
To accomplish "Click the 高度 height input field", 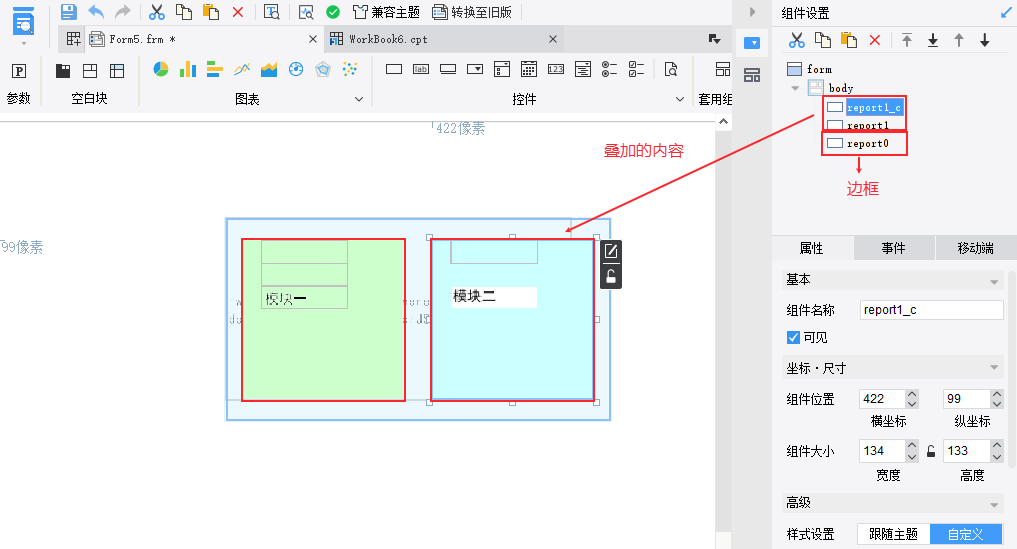I will tap(966, 450).
